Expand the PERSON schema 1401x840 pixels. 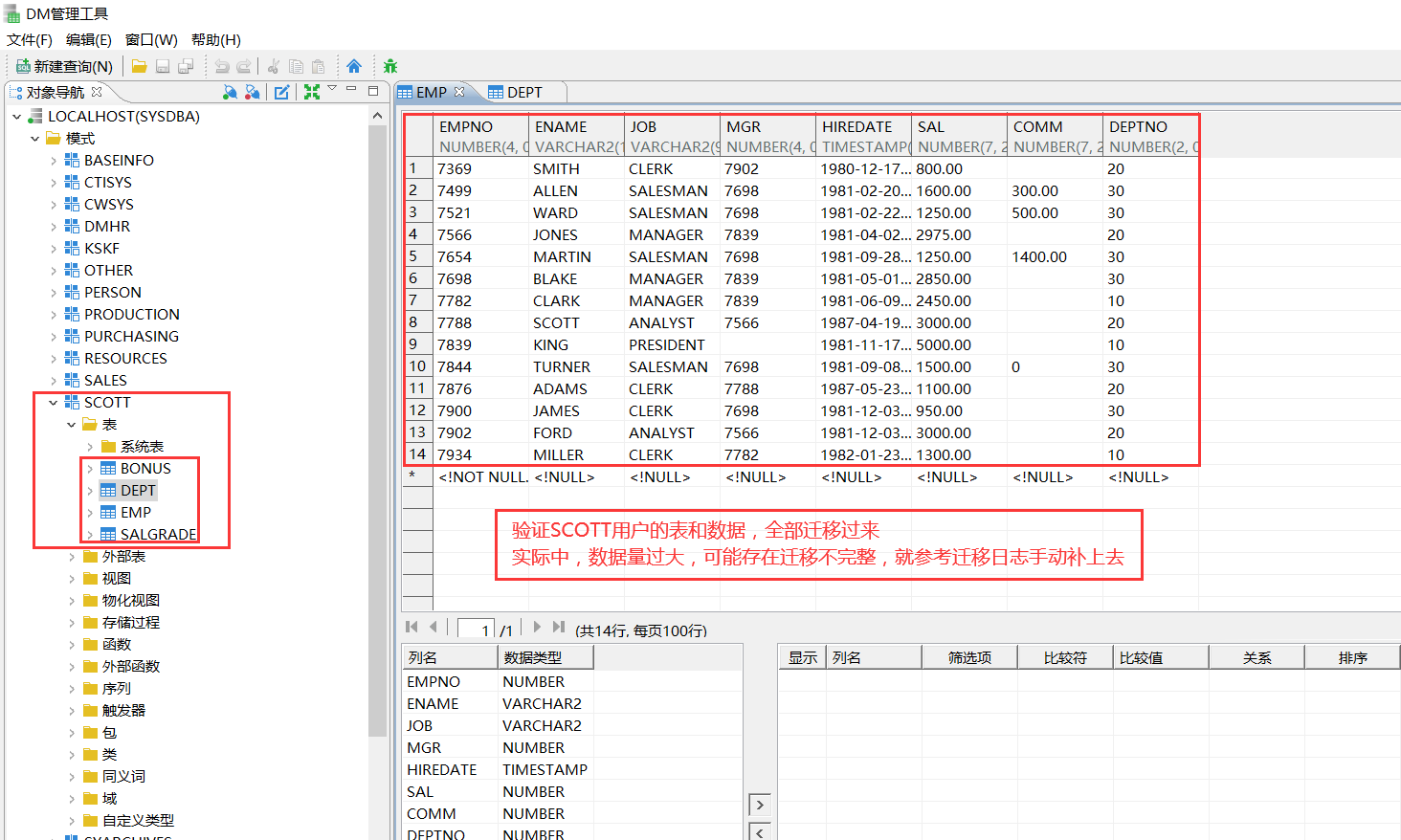pyautogui.click(x=54, y=293)
